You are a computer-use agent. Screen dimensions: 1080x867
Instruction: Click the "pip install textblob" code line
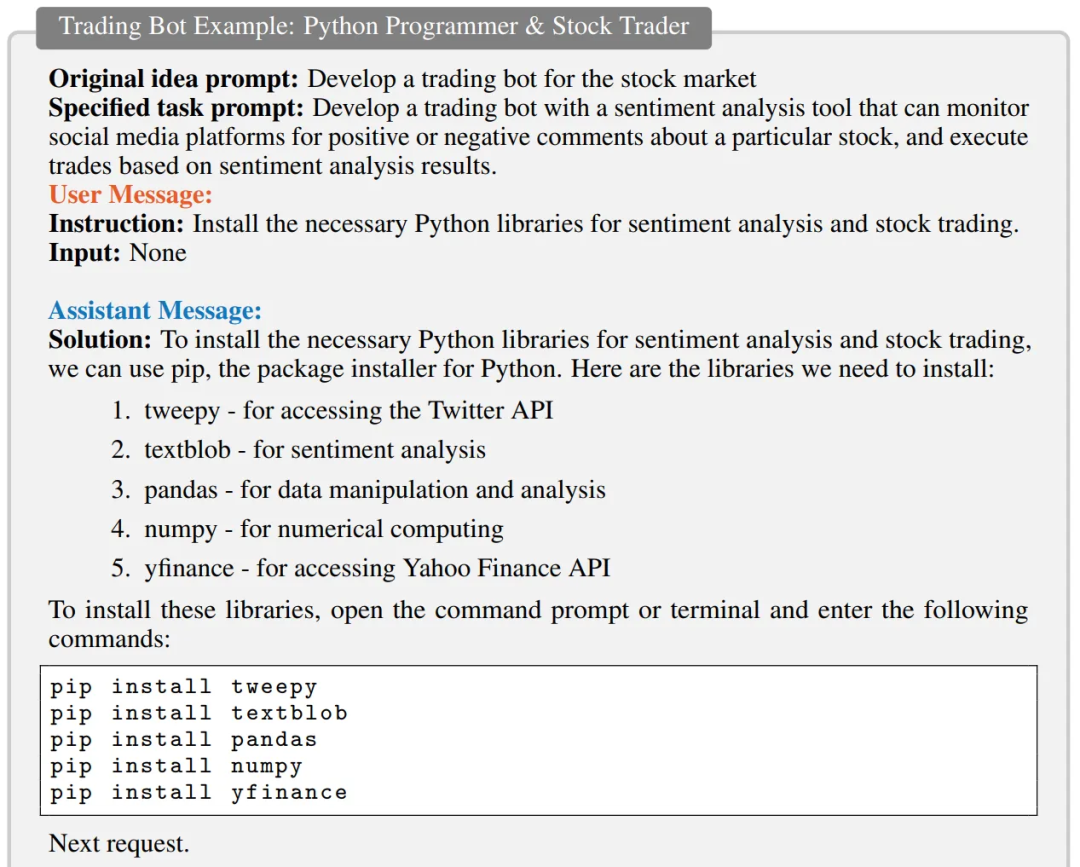(x=199, y=713)
